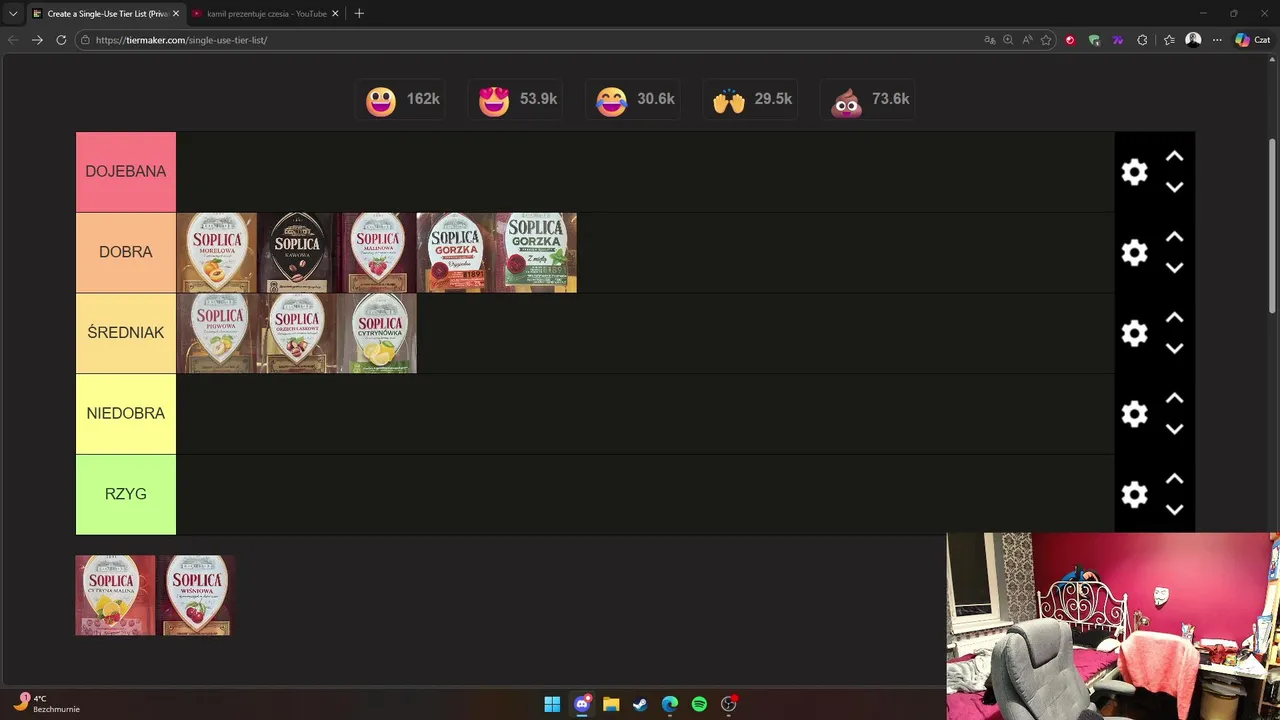Move DOJEBANA tier up with arrow
The image size is (1280, 720).
(x=1175, y=157)
